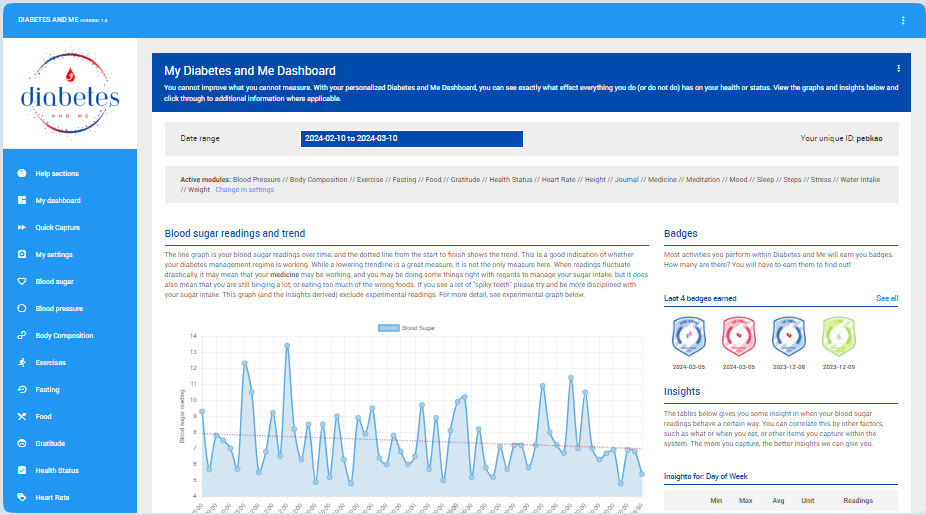
Task: Click the 'Badges' section heading
Action: [x=680, y=233]
